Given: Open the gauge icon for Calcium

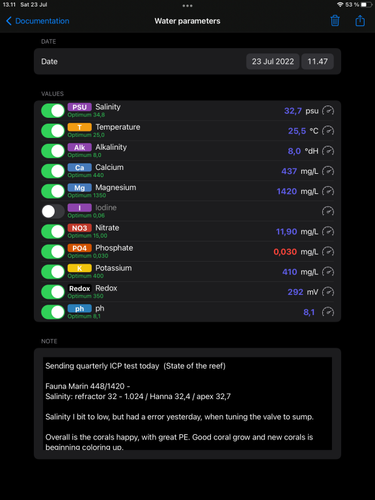Looking at the screenshot, I should click(328, 171).
